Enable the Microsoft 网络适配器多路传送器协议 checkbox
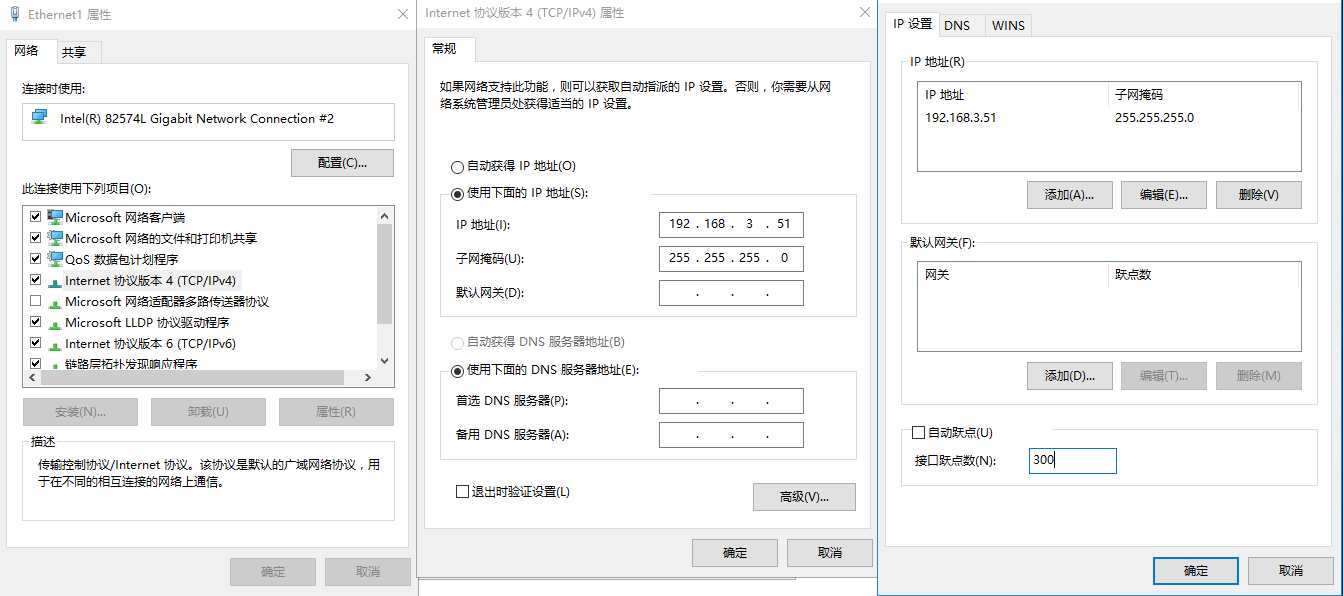Image resolution: width=1343 pixels, height=596 pixels. [x=36, y=301]
